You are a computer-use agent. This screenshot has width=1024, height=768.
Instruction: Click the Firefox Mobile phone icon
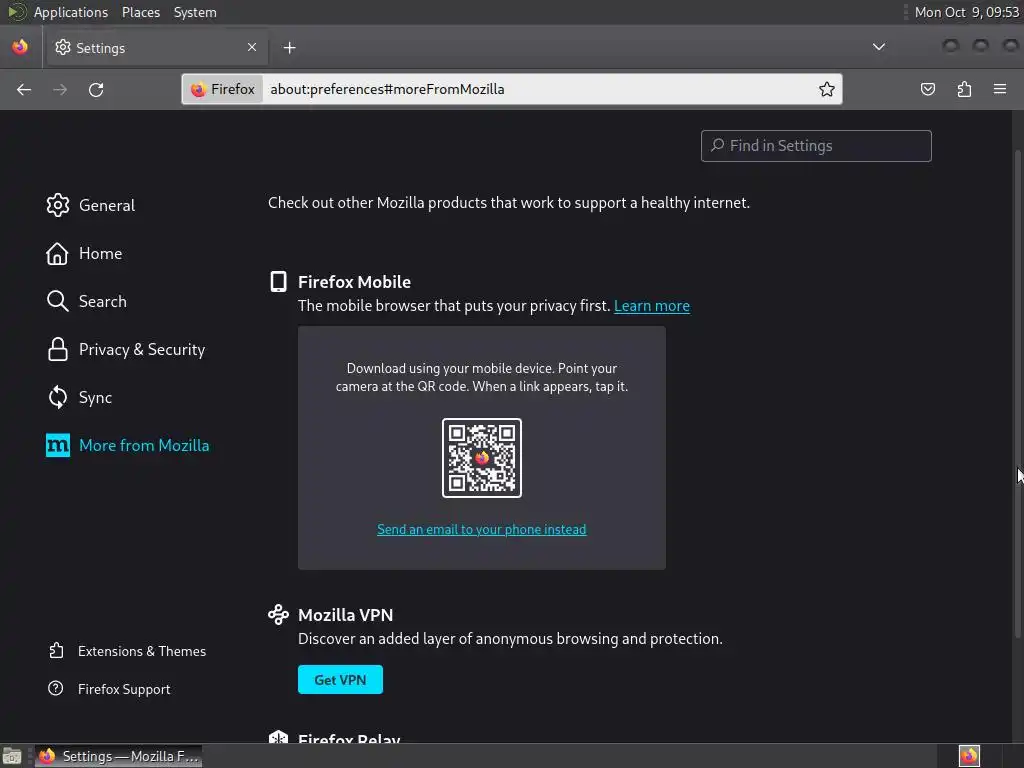tap(278, 281)
